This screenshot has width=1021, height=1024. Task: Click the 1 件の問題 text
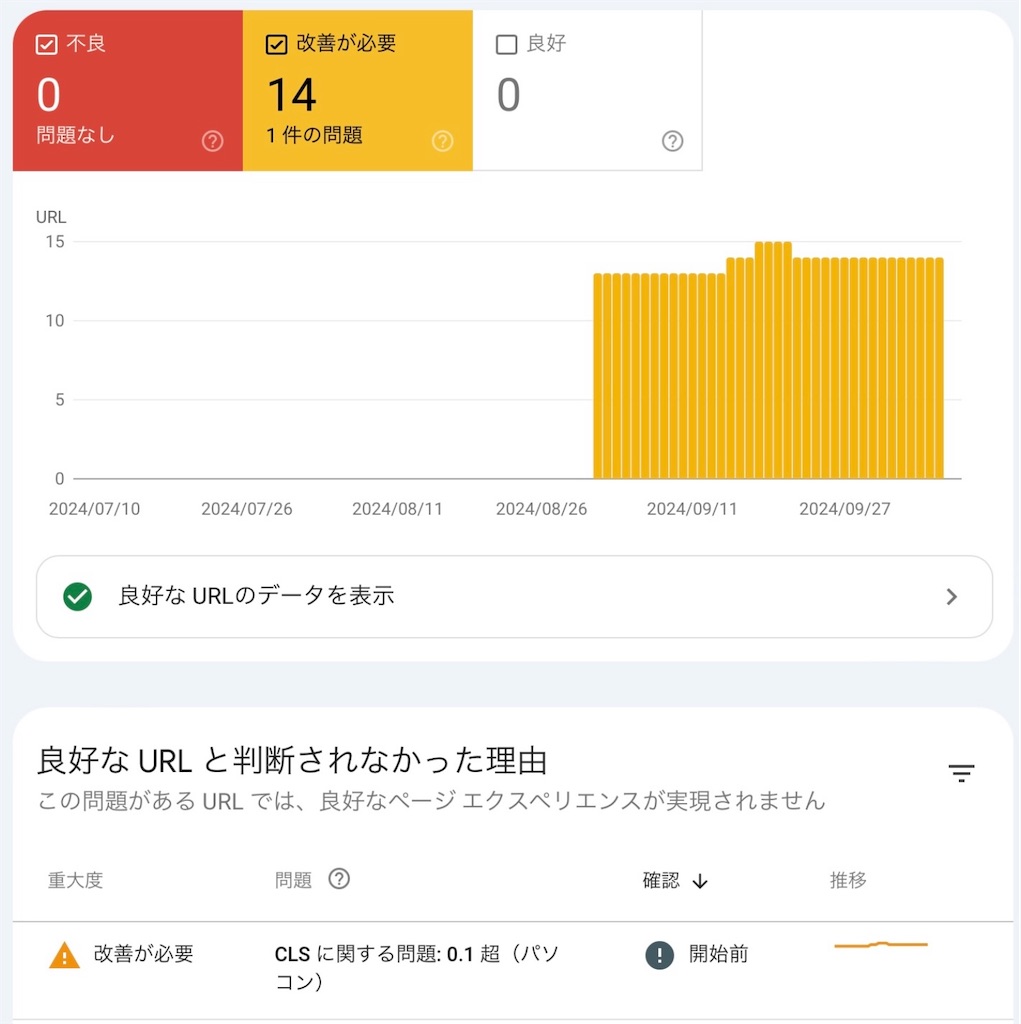pos(314,135)
